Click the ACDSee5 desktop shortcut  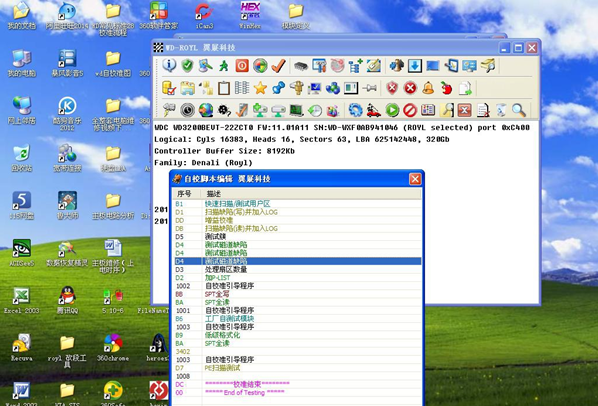click(x=21, y=253)
